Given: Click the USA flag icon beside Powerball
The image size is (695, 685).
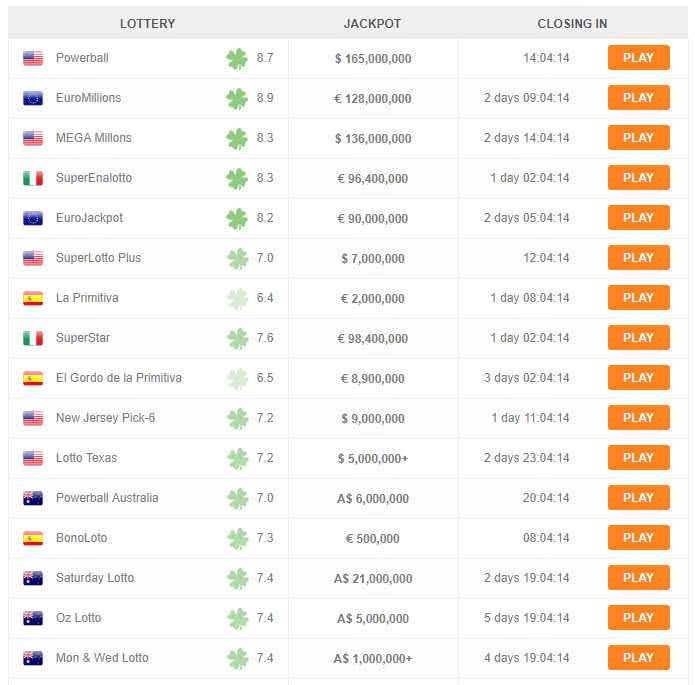Looking at the screenshot, I should click(x=33, y=58).
